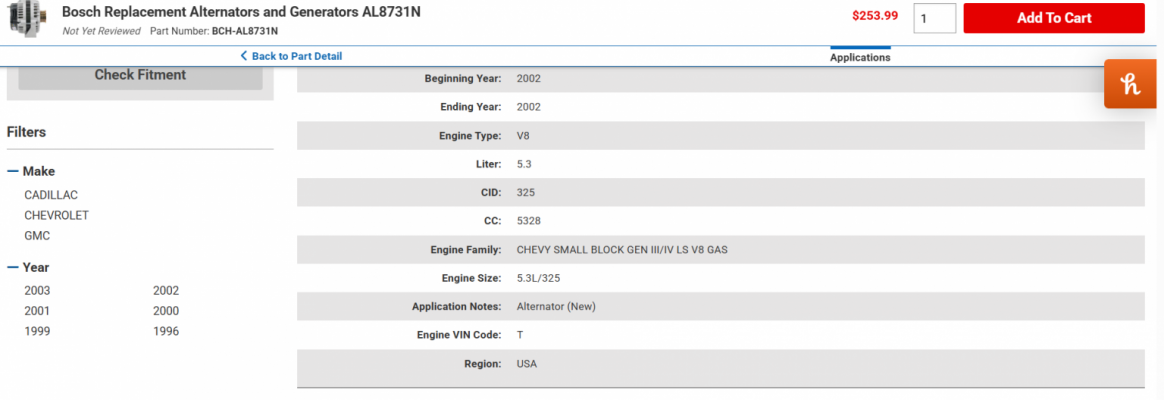
Task: Select the 1999 year filter
Action: click(37, 332)
